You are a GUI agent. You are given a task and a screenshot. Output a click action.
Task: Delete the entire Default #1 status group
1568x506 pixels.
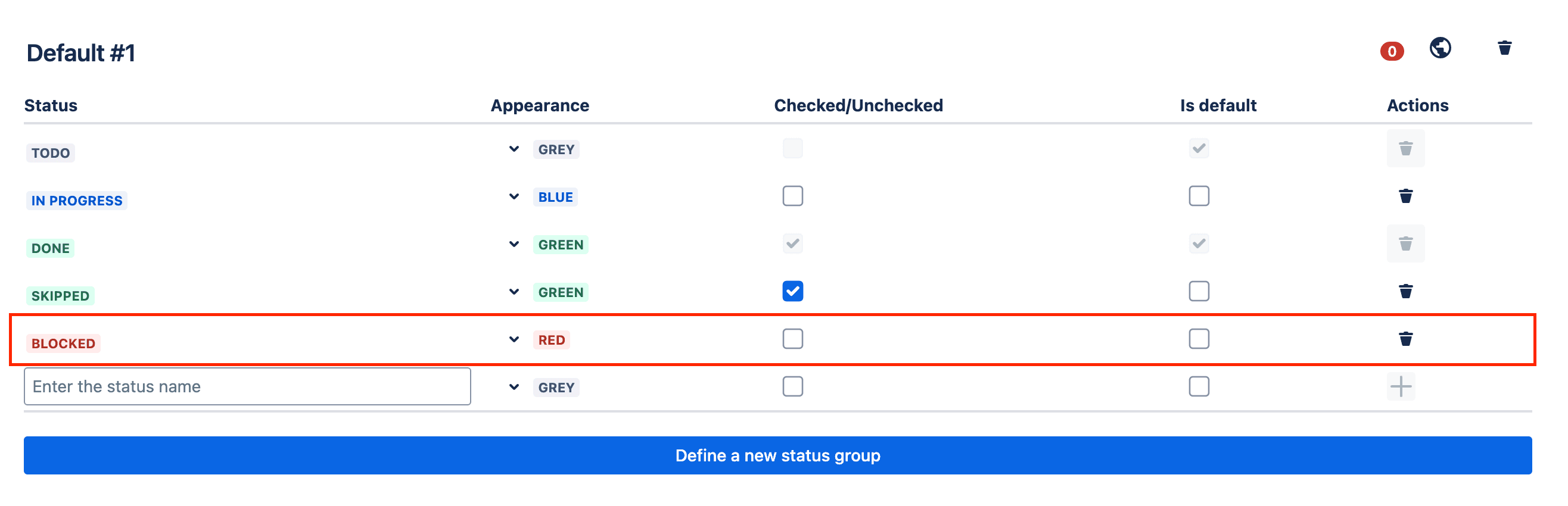tap(1504, 48)
